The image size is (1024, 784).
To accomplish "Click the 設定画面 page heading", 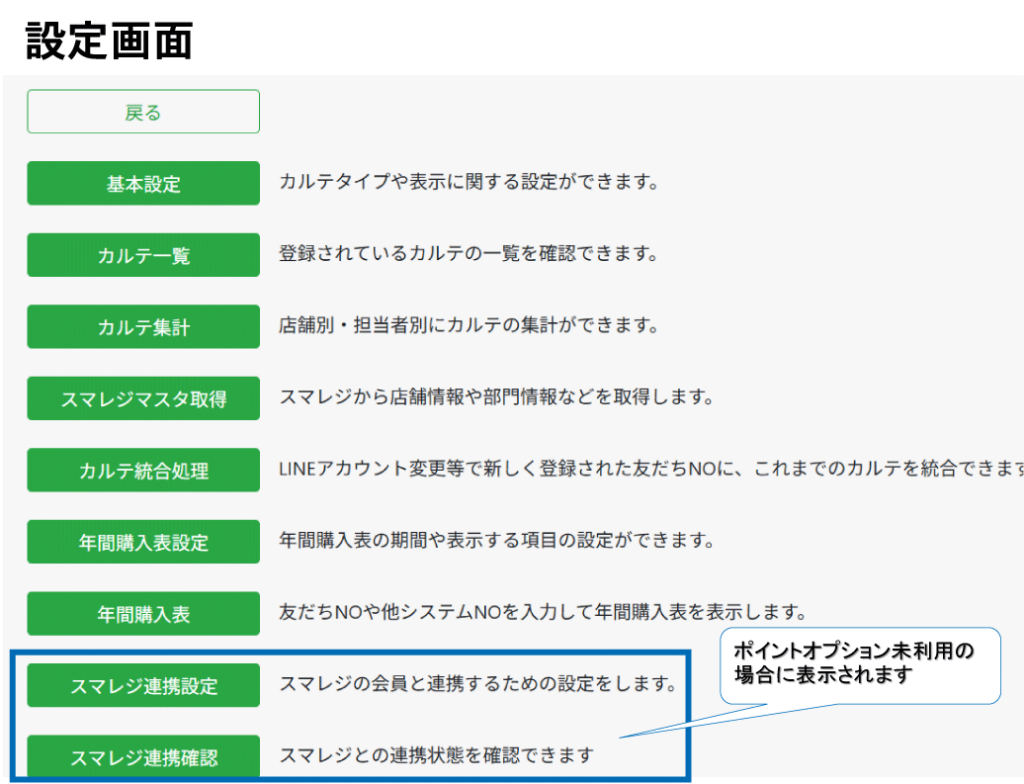I will click(x=109, y=41).
